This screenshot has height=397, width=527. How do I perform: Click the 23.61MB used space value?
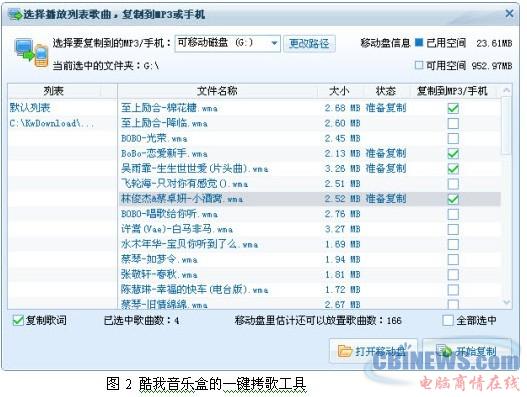click(x=494, y=43)
